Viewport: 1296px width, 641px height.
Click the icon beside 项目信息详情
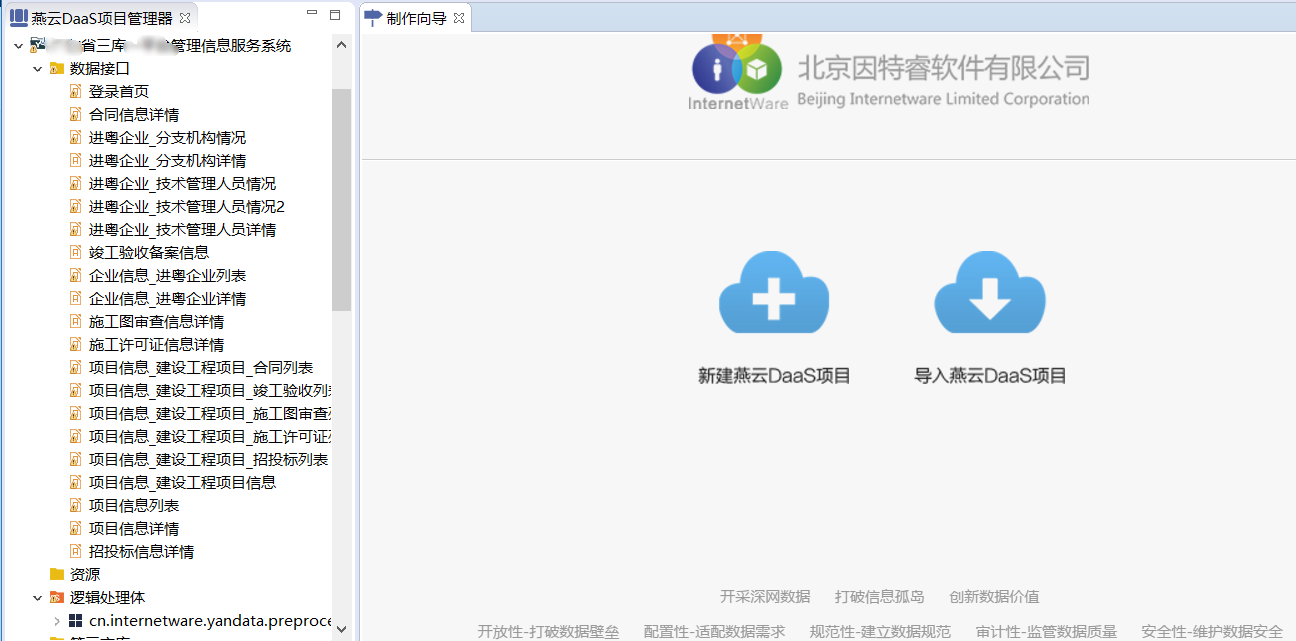75,528
